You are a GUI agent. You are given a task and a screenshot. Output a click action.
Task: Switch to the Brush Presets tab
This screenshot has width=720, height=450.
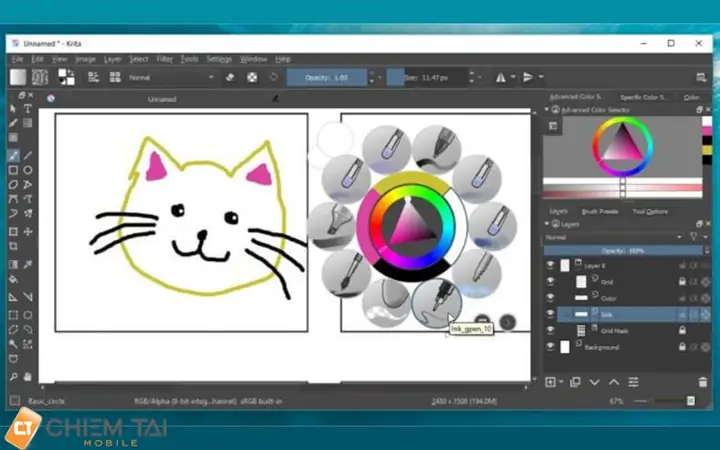[600, 212]
